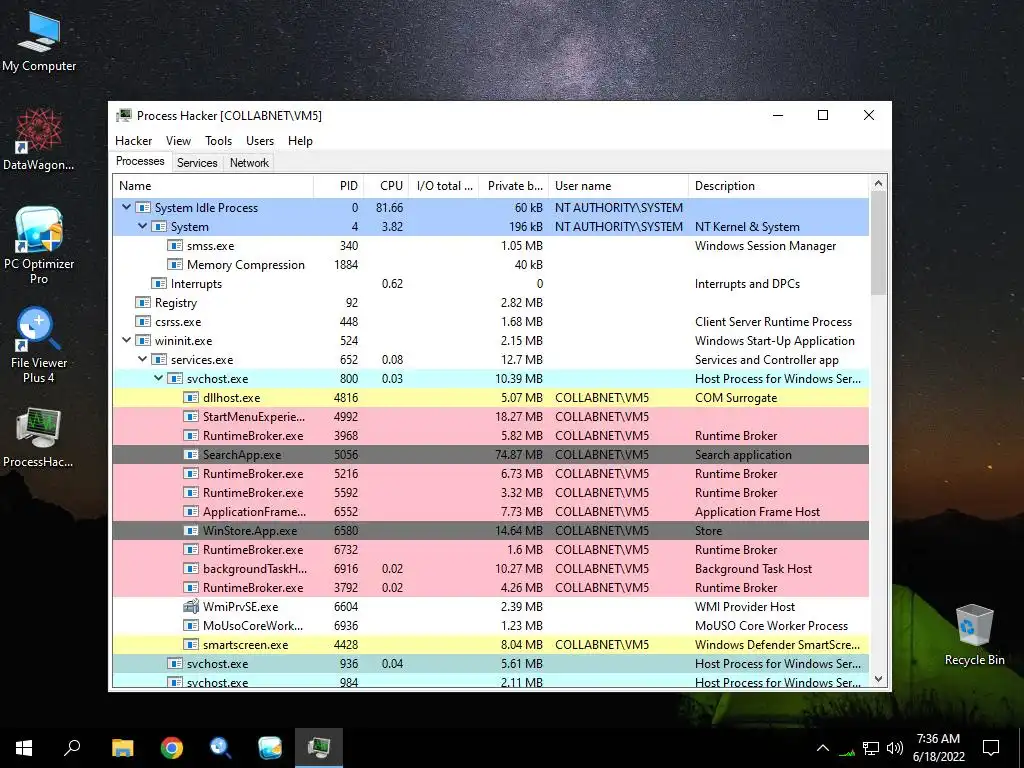Open DataWagon desktop shortcut
This screenshot has width=1024, height=768.
click(x=39, y=140)
